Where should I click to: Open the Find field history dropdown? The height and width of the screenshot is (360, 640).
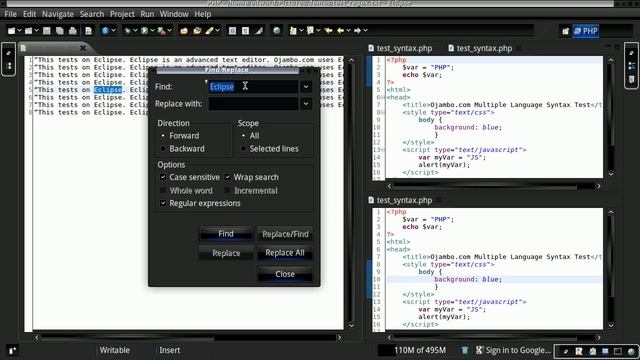pos(306,87)
